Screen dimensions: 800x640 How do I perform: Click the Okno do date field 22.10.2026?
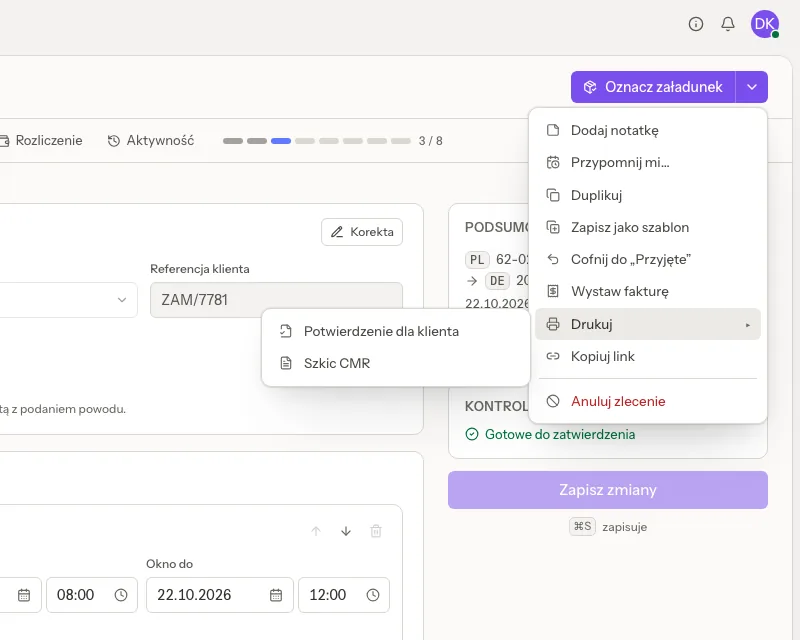pos(219,595)
